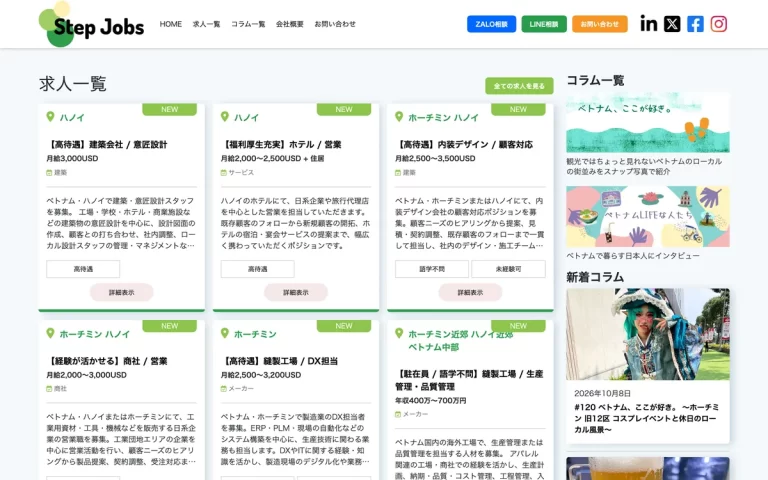Open the Instagram icon
The width and height of the screenshot is (768, 480).
coord(719,24)
